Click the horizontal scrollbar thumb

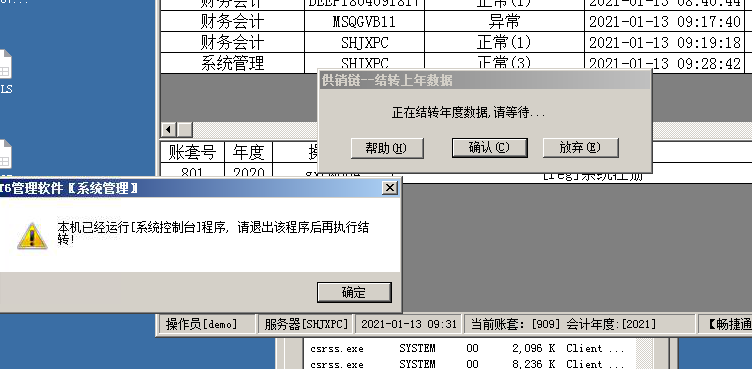pyautogui.click(x=185, y=130)
